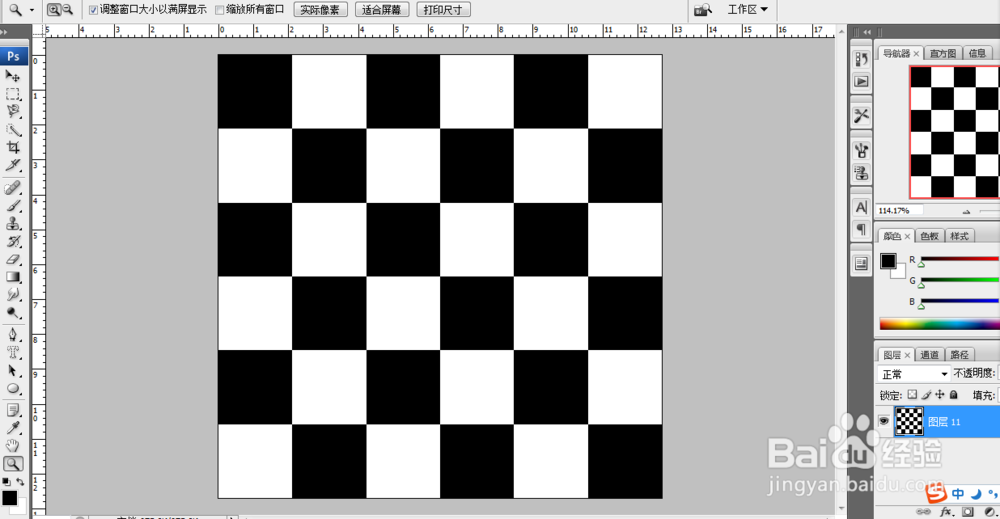Select the Eyedropper tool in toolbox
1000x519 pixels.
pos(13,428)
